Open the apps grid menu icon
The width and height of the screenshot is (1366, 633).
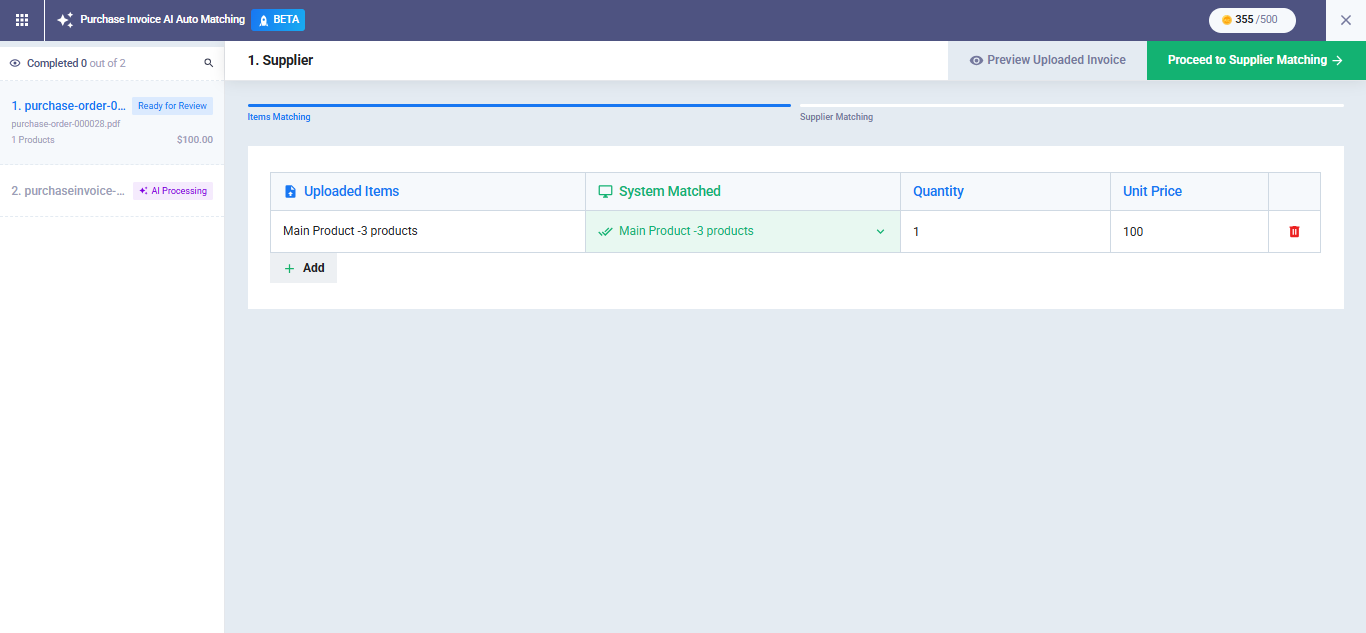tap(22, 20)
